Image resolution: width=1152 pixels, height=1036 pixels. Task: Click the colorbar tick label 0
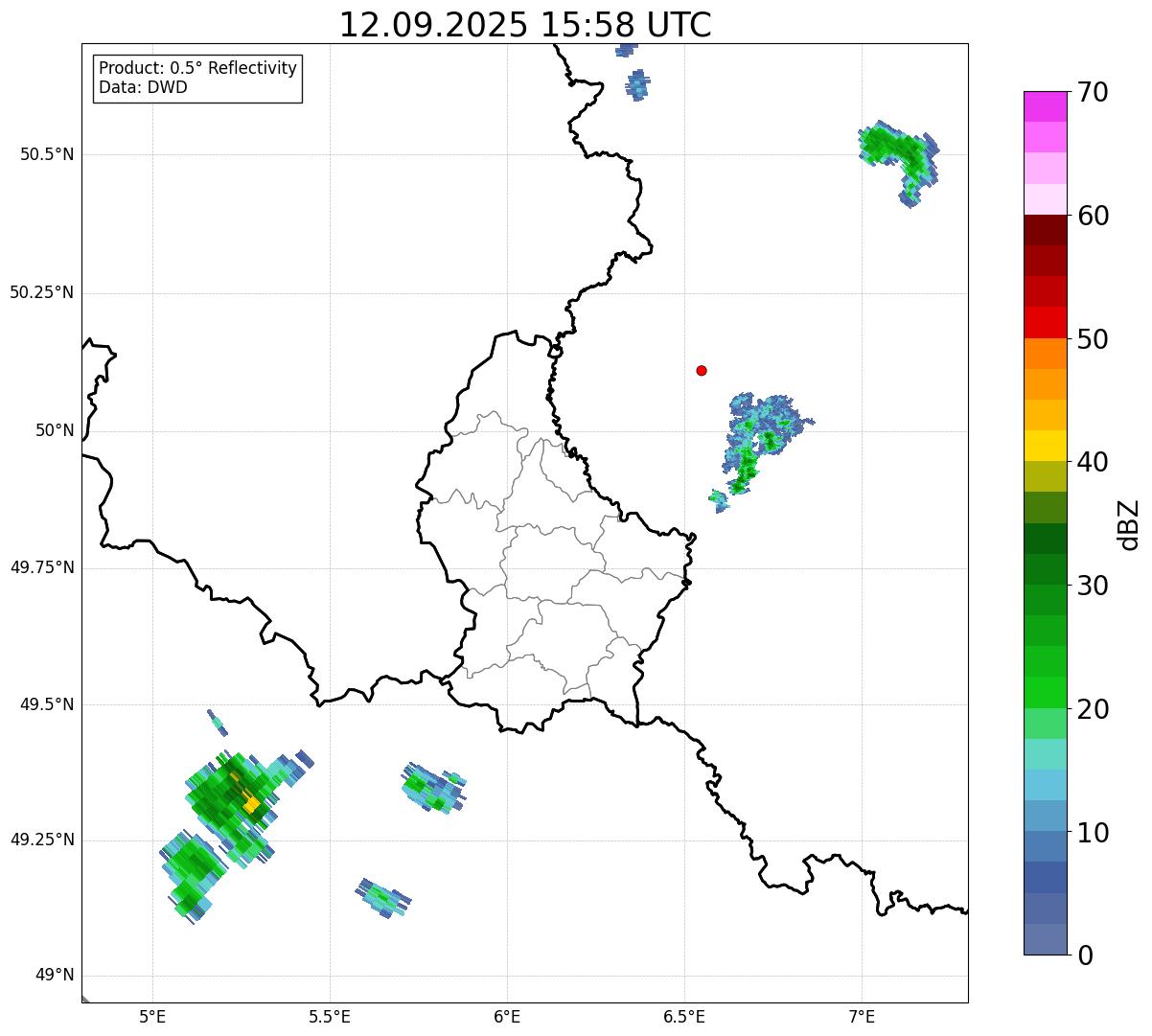[1085, 955]
